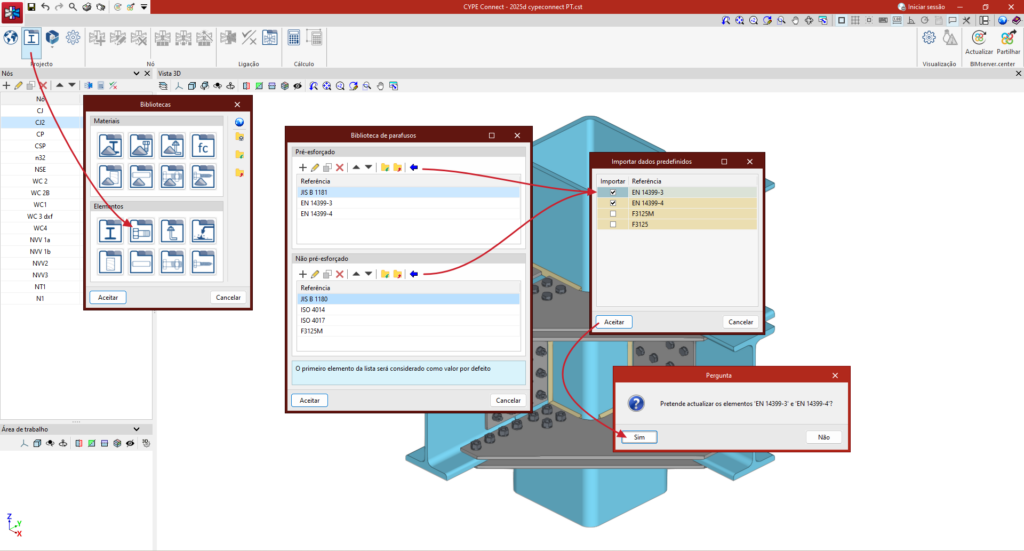Click the blue globe icon in Bibliotecas sidebar

[240, 122]
